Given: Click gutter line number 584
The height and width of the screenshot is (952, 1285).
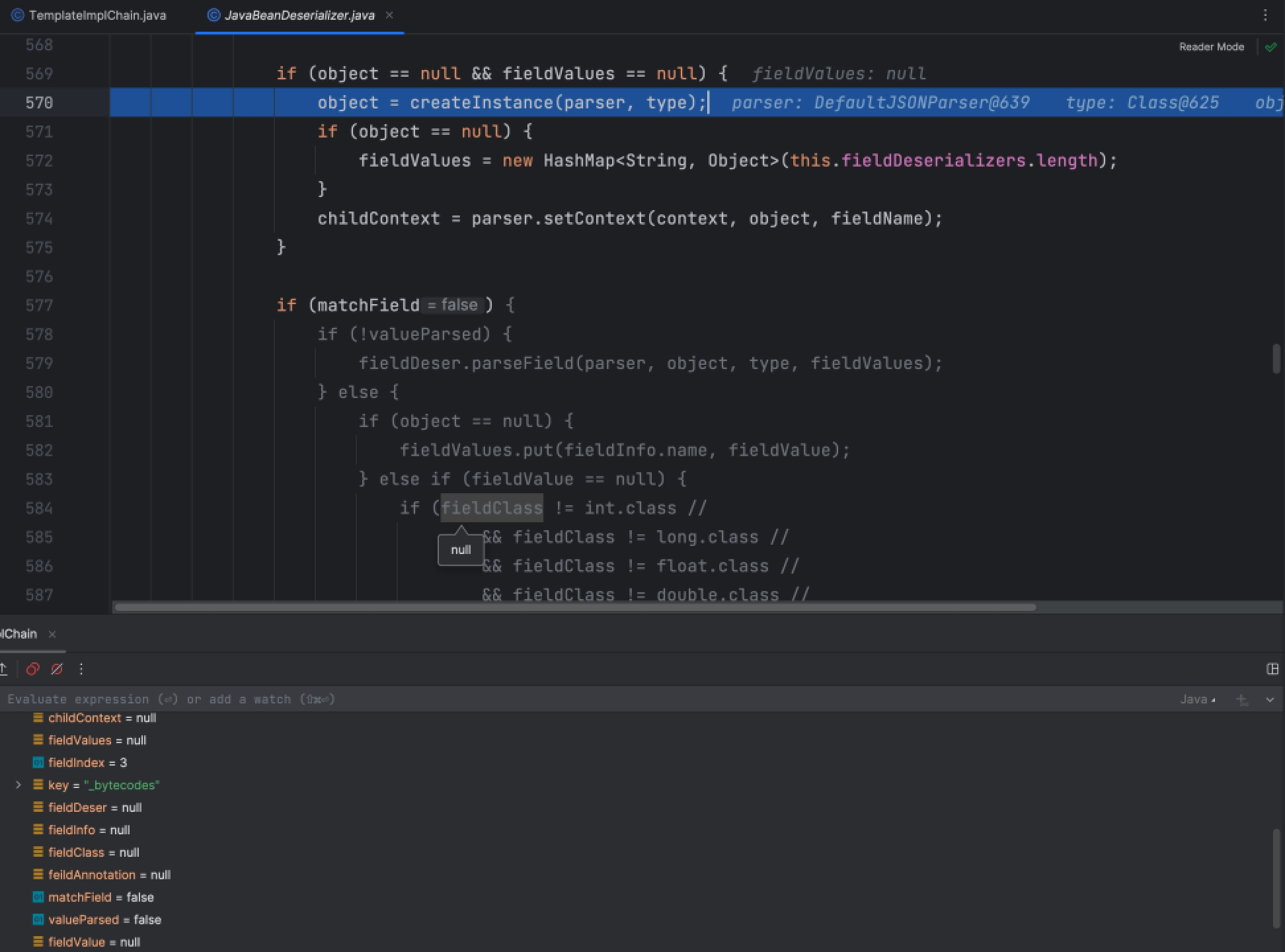Looking at the screenshot, I should 39,508.
